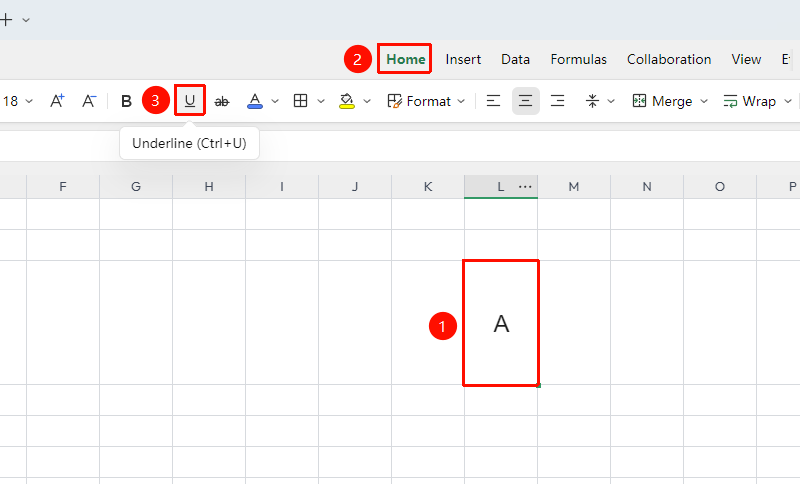Select column M header
The width and height of the screenshot is (800, 484).
[573, 187]
